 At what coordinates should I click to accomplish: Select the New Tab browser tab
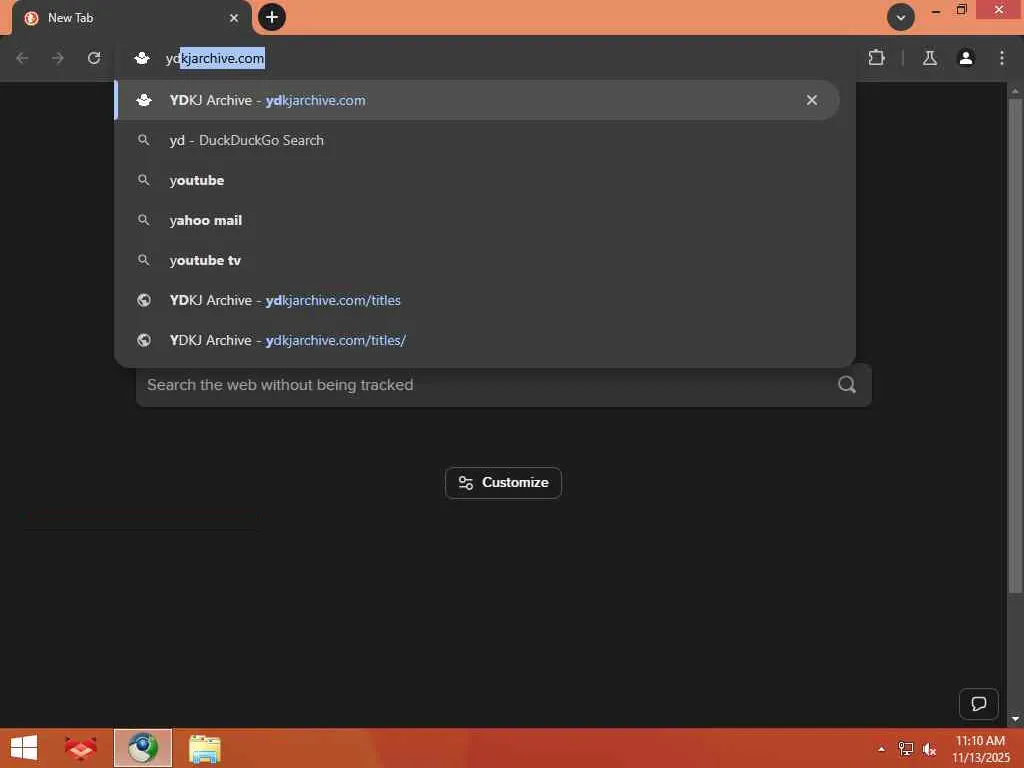(x=131, y=18)
